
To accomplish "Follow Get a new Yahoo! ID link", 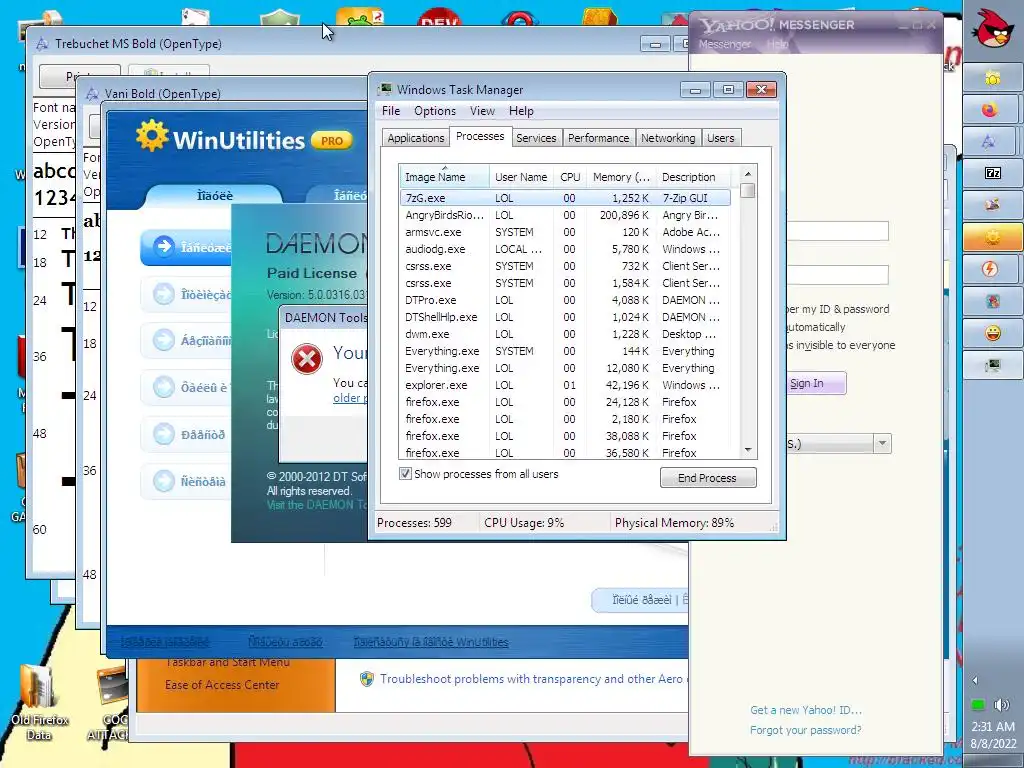I will pyautogui.click(x=806, y=710).
